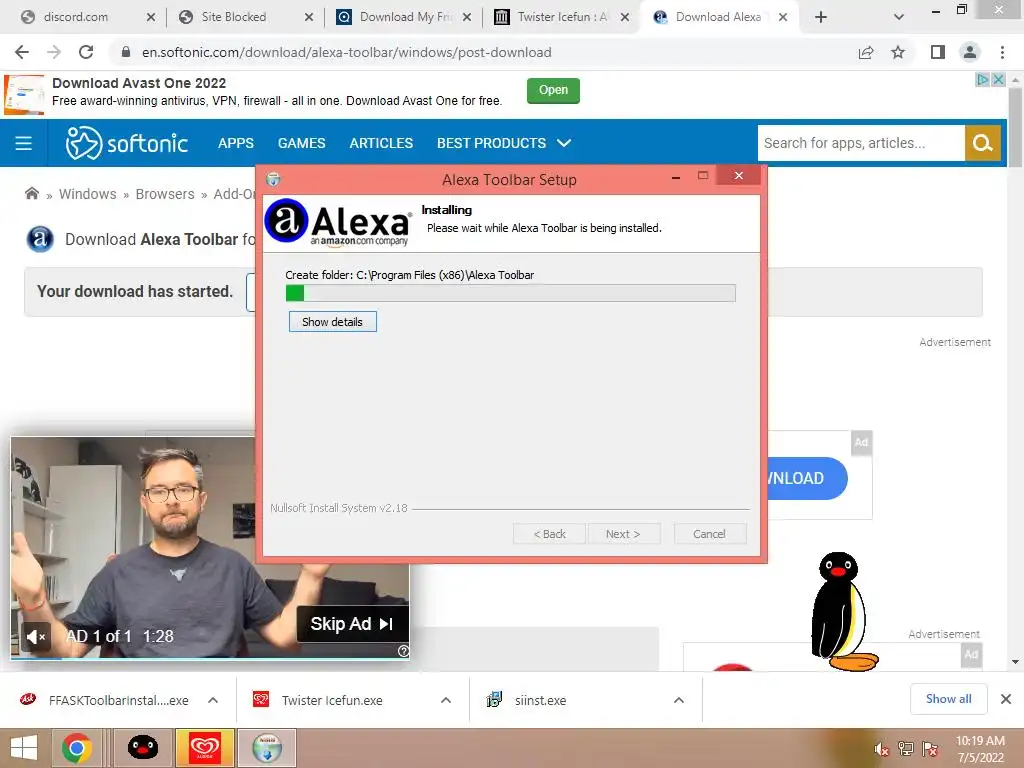Go to Softonic home via logo
The width and height of the screenshot is (1024, 768).
click(x=127, y=143)
